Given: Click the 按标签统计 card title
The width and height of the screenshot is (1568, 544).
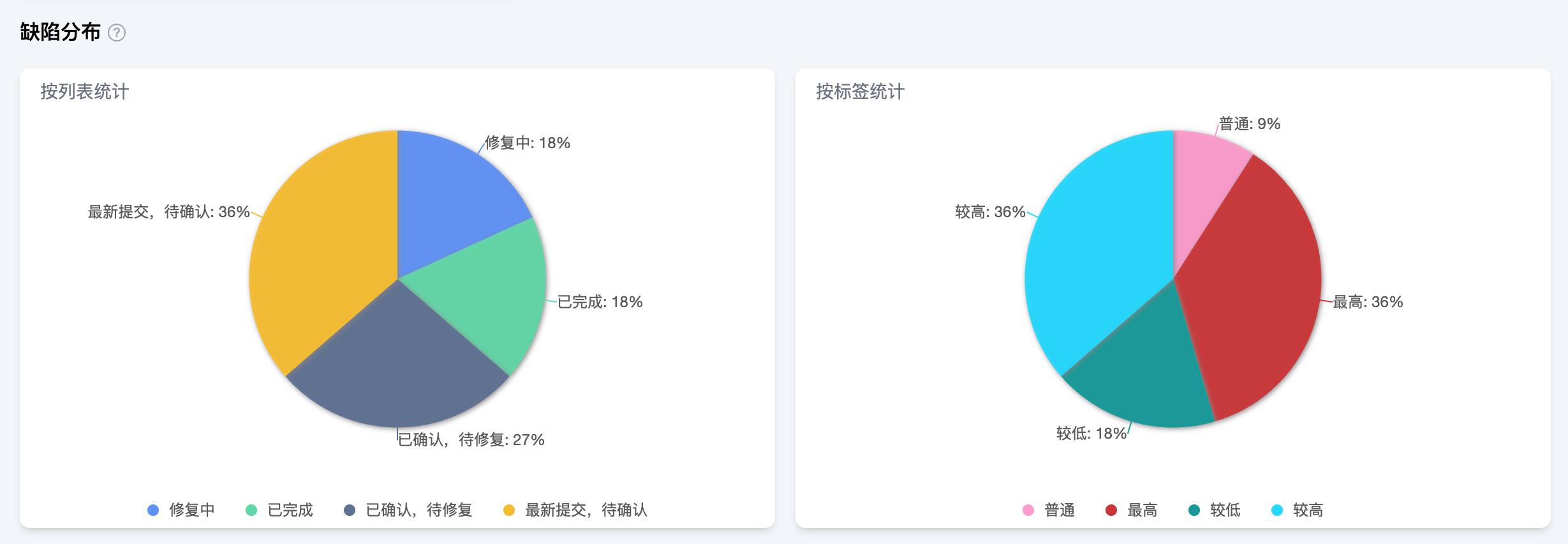Looking at the screenshot, I should click(860, 92).
